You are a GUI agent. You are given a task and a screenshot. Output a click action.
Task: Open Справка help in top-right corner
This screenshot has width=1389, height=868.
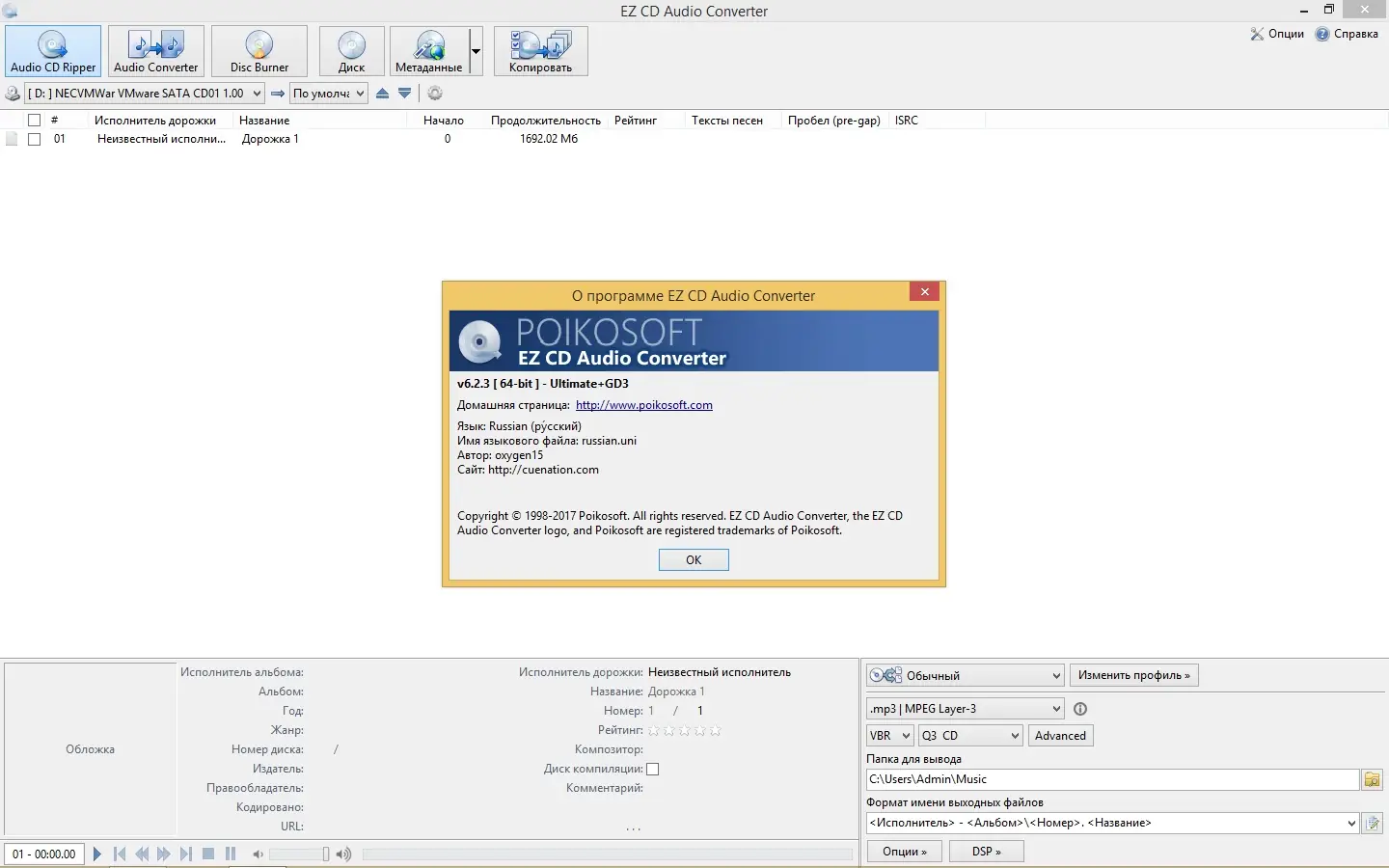pos(1348,34)
